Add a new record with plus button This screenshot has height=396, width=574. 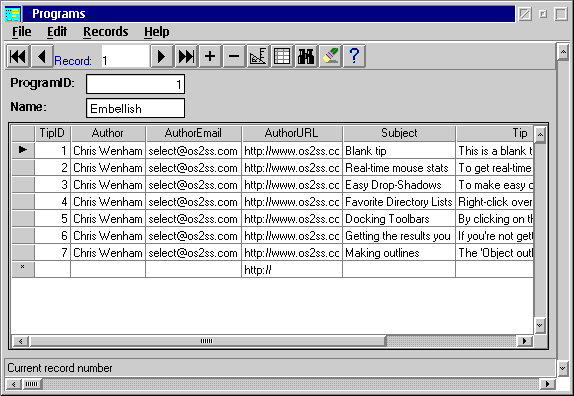click(x=210, y=56)
